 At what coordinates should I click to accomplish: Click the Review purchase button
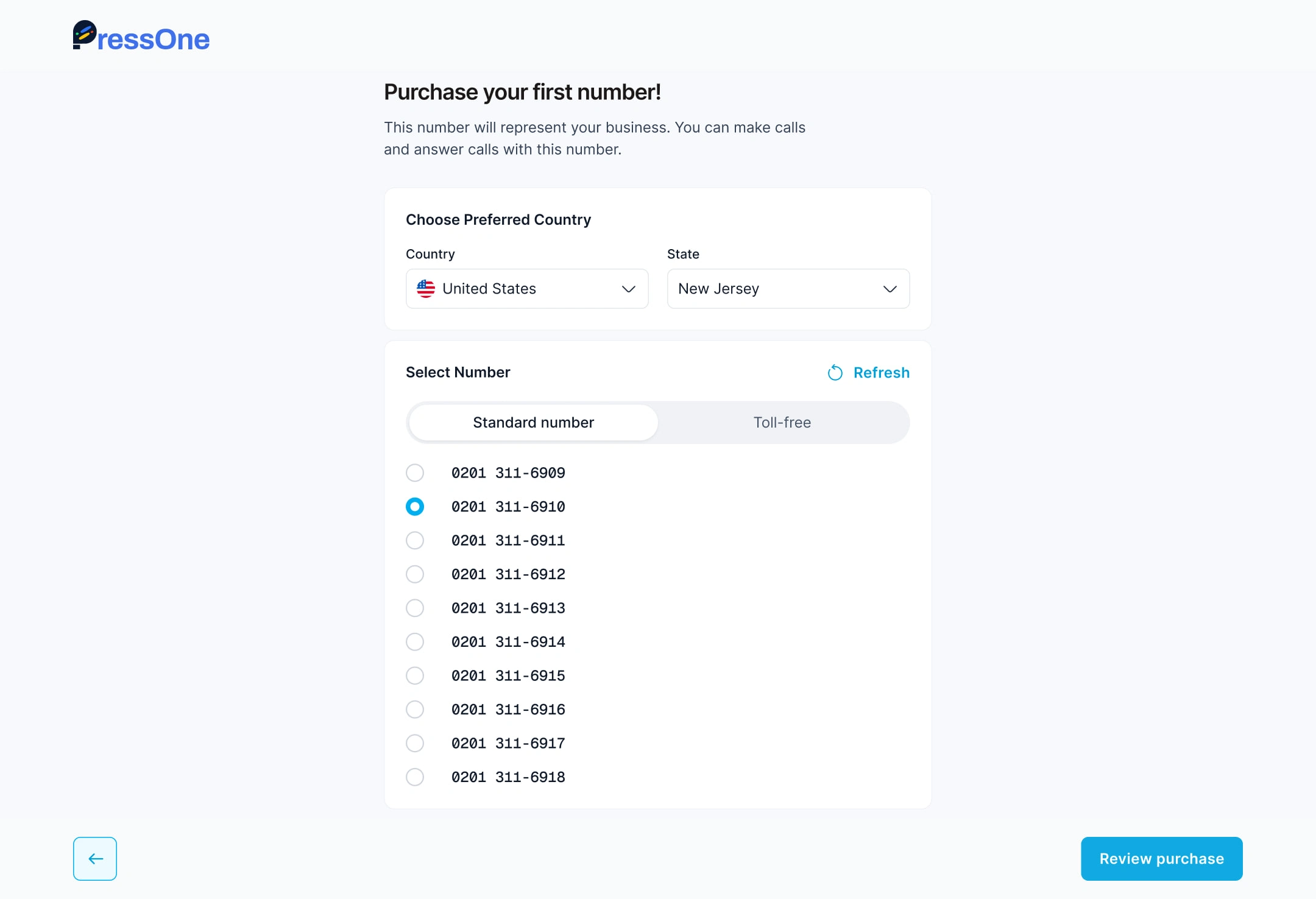pos(1161,859)
